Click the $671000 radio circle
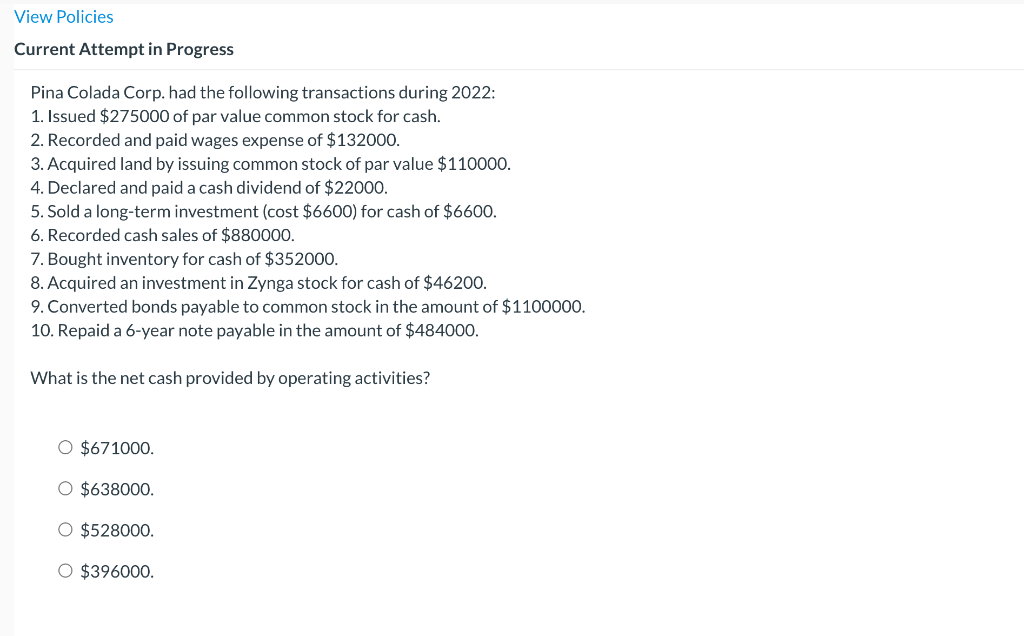Image resolution: width=1024 pixels, height=636 pixels. [x=65, y=447]
